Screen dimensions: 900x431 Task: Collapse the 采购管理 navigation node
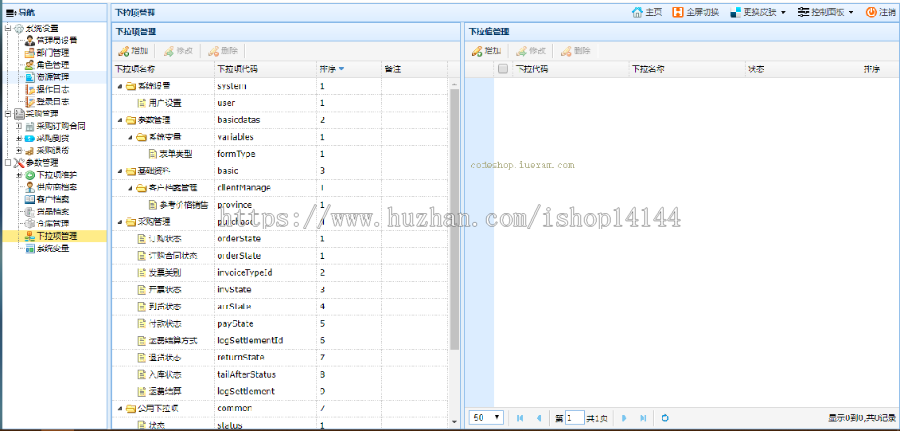[x=7, y=114]
